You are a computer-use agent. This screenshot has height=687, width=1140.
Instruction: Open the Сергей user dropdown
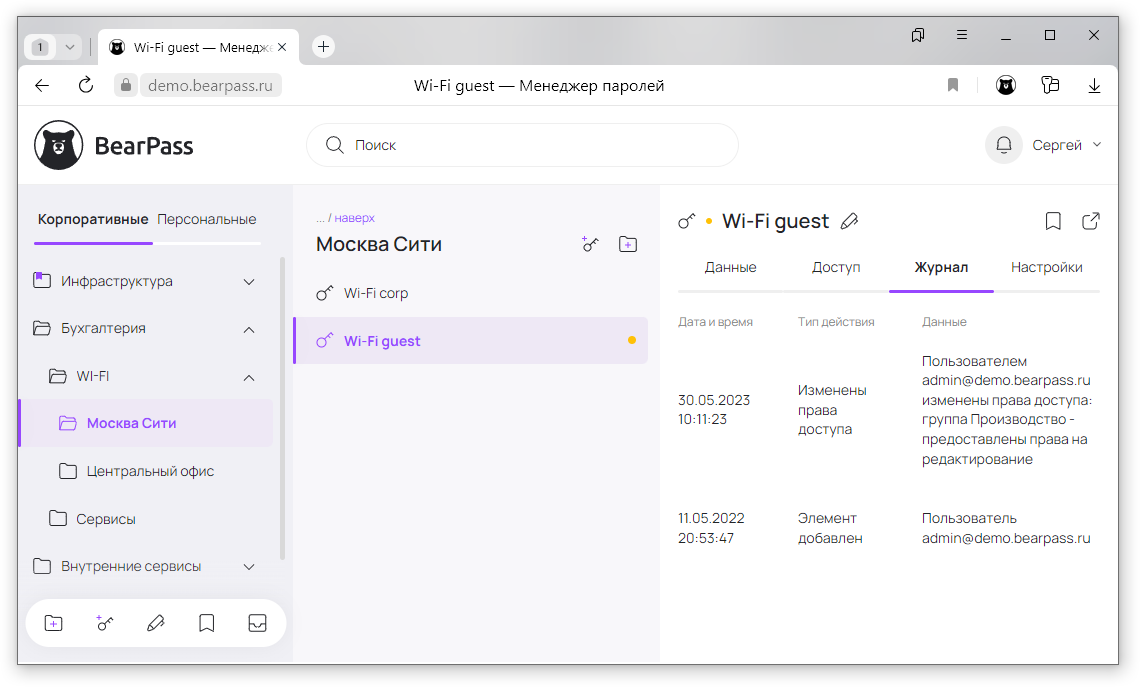click(1066, 145)
